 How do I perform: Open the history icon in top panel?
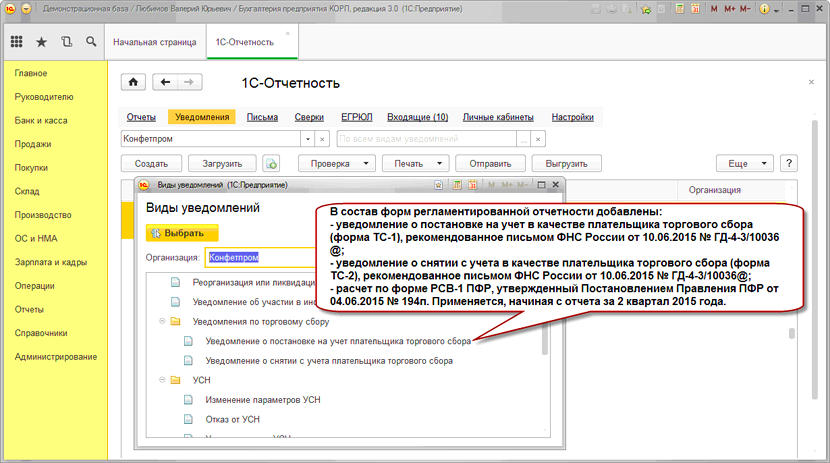pos(66,43)
